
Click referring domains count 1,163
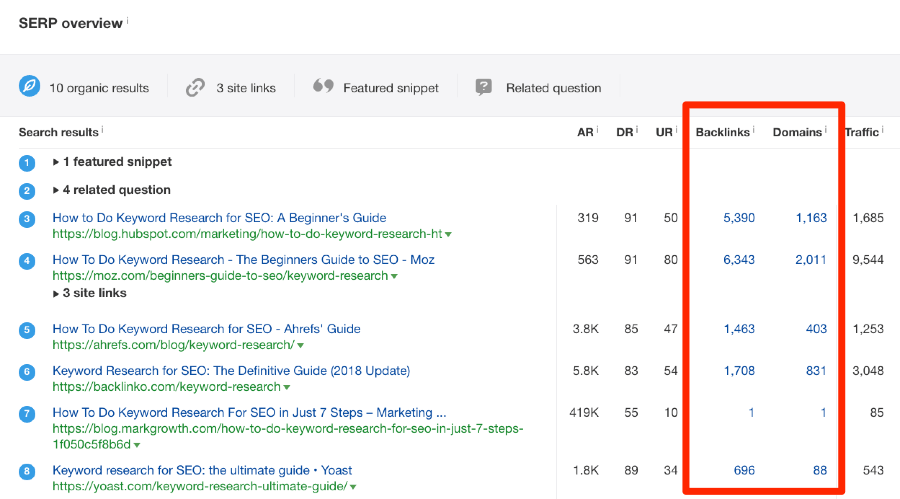click(812, 218)
